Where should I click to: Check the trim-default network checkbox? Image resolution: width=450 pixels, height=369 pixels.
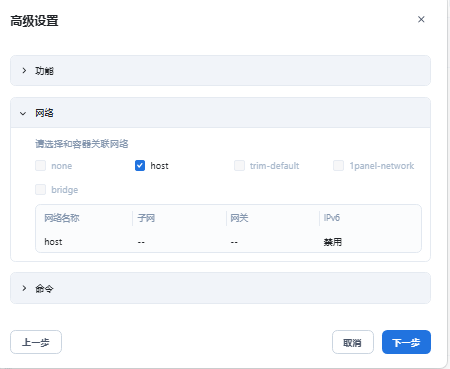(239, 165)
